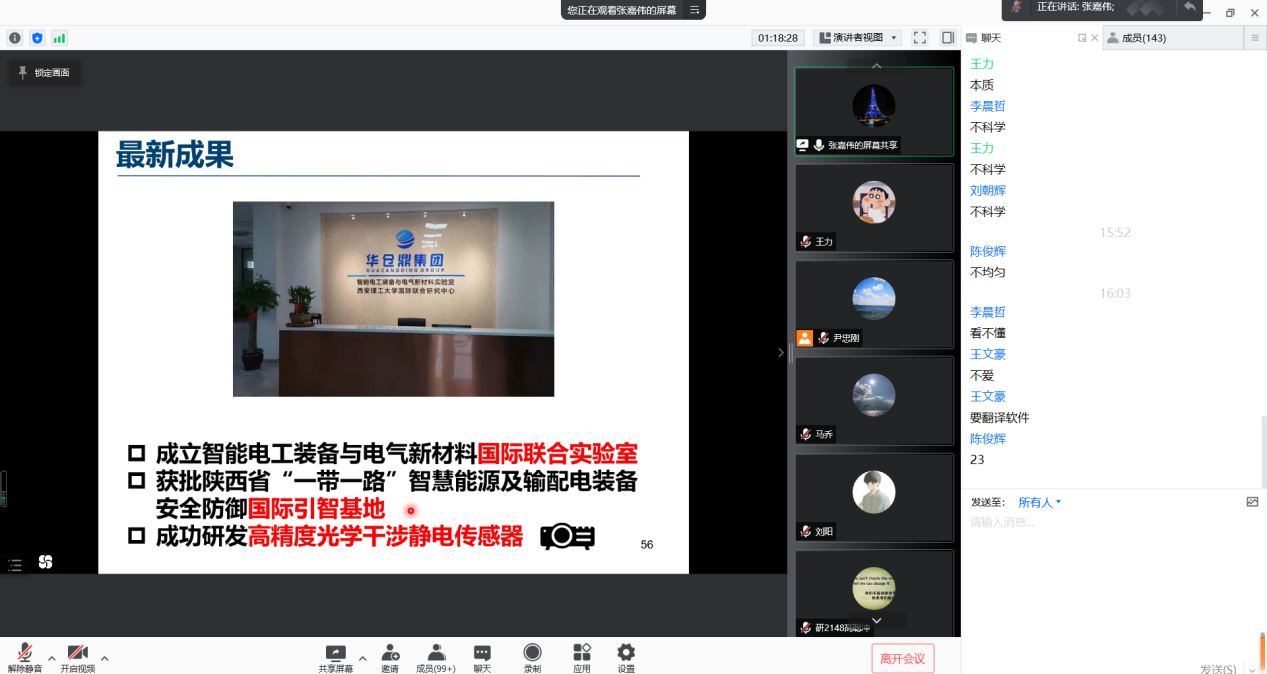Toggle the side panel layout icon
Viewport: 1267px width, 674px height.
tap(947, 38)
